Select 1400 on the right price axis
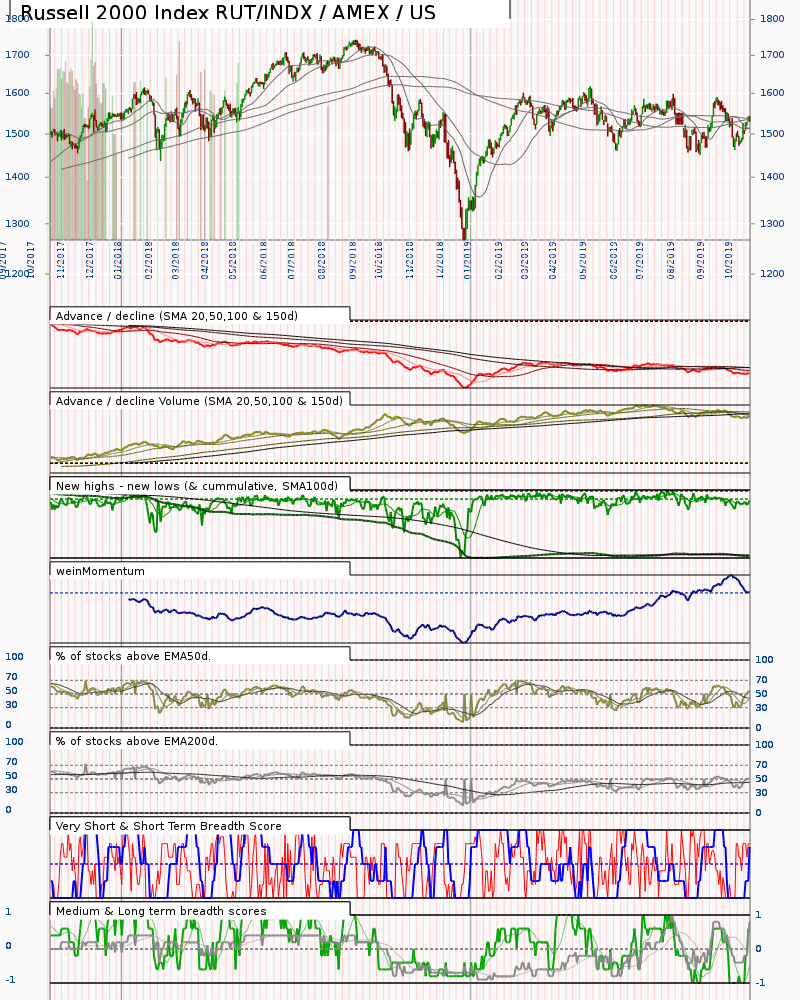This screenshot has height=1000, width=800. point(772,177)
